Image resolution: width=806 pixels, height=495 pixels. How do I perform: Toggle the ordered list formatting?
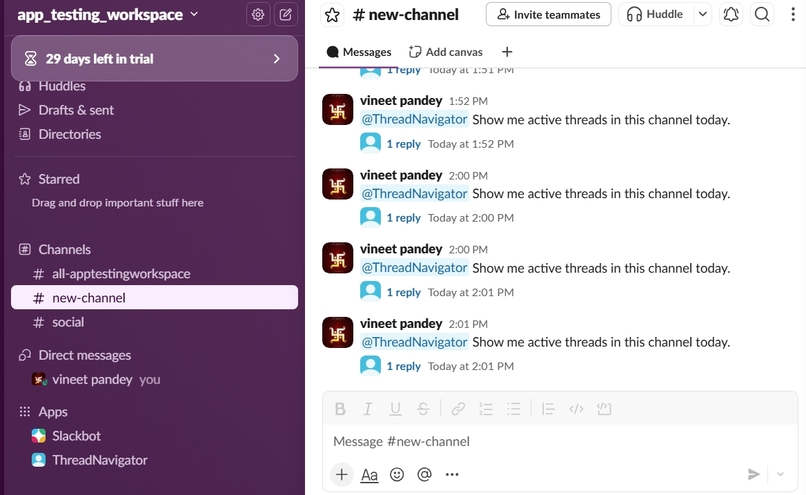486,409
